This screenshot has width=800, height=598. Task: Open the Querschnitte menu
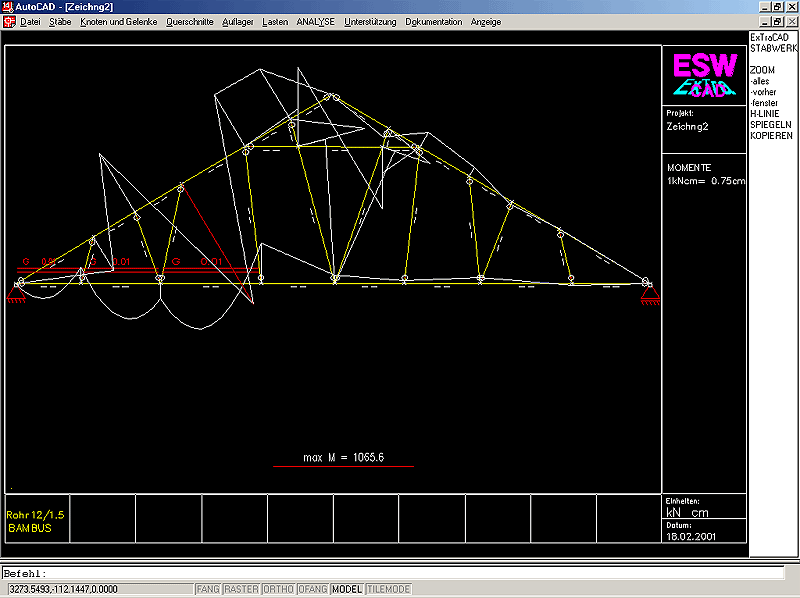pyautogui.click(x=190, y=22)
